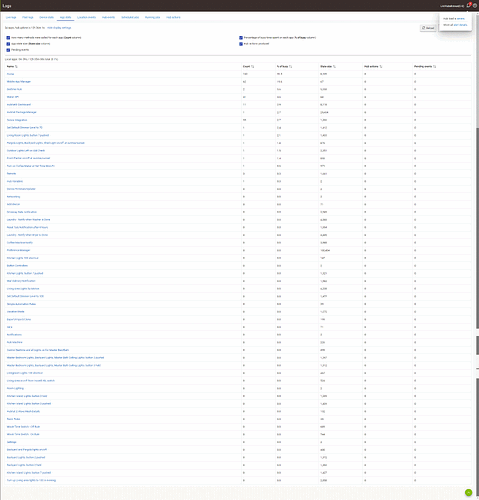Toggle the App state size column checkbox
This screenshot has width=479, height=500.
pos(8,44)
